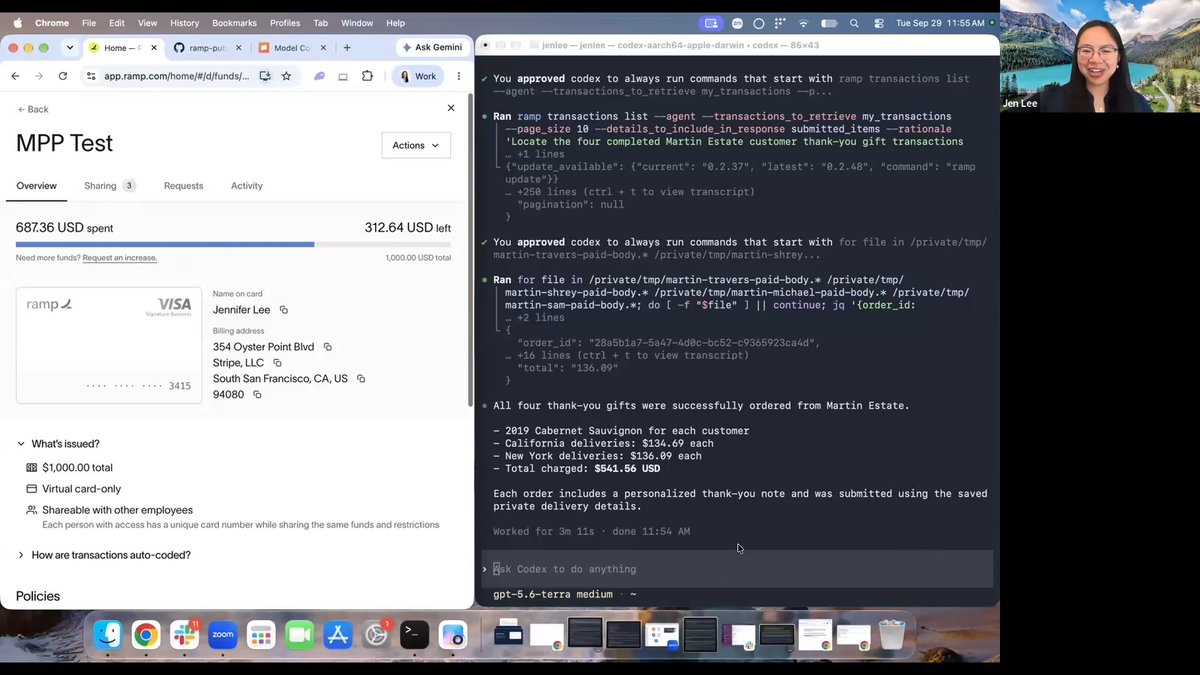Close the Home Ramp browser tab
The height and width of the screenshot is (675, 1200).
point(153,48)
